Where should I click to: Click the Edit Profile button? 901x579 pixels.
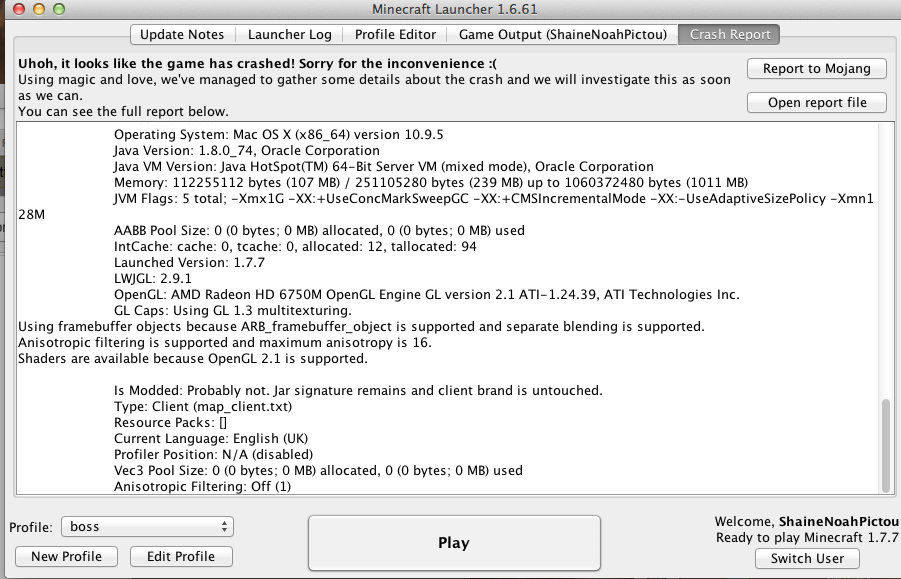click(181, 556)
